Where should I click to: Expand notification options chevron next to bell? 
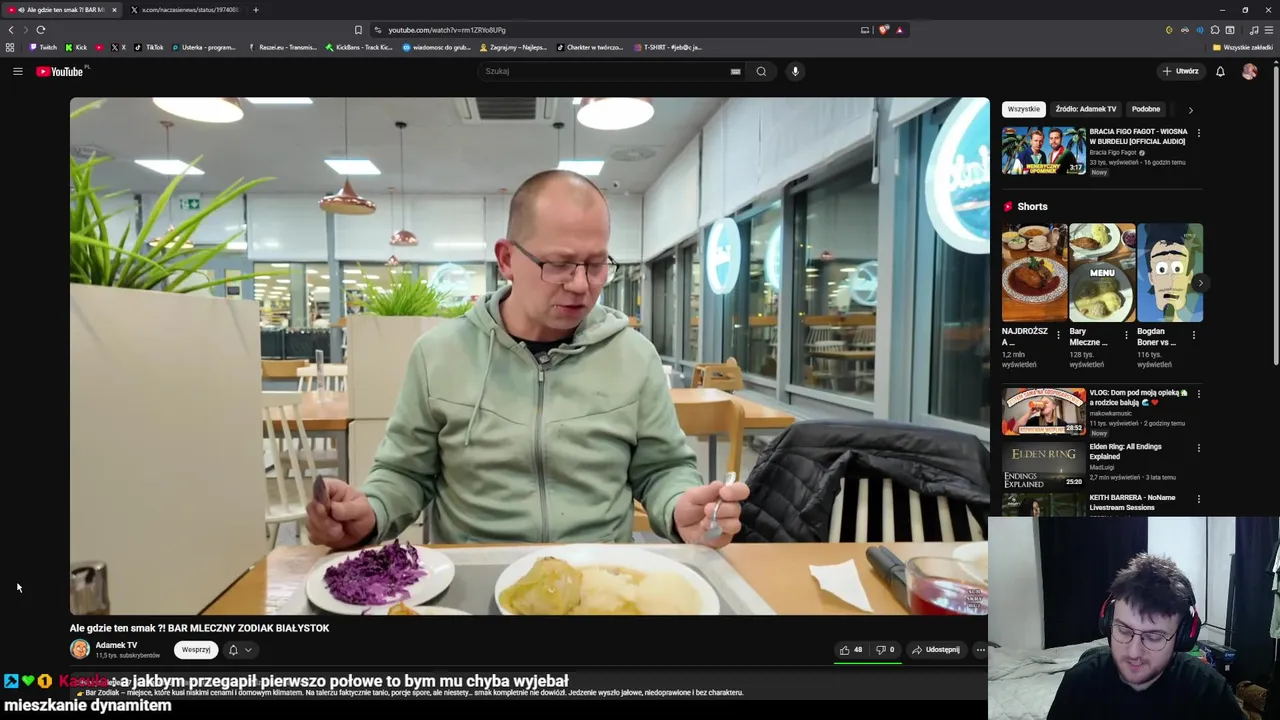pos(248,650)
